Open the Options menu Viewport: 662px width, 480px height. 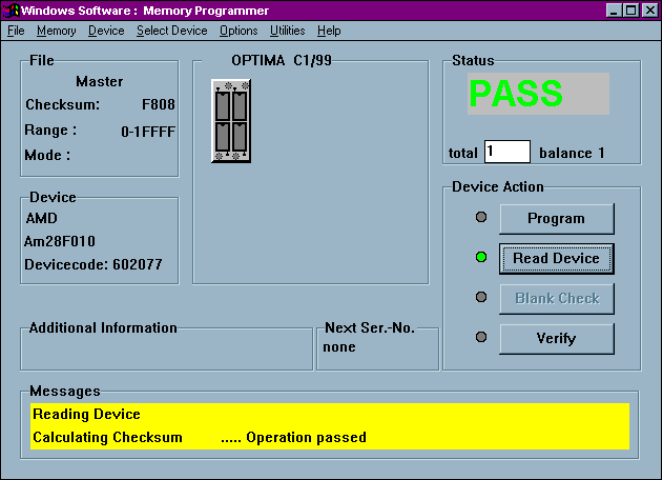pyautogui.click(x=239, y=31)
